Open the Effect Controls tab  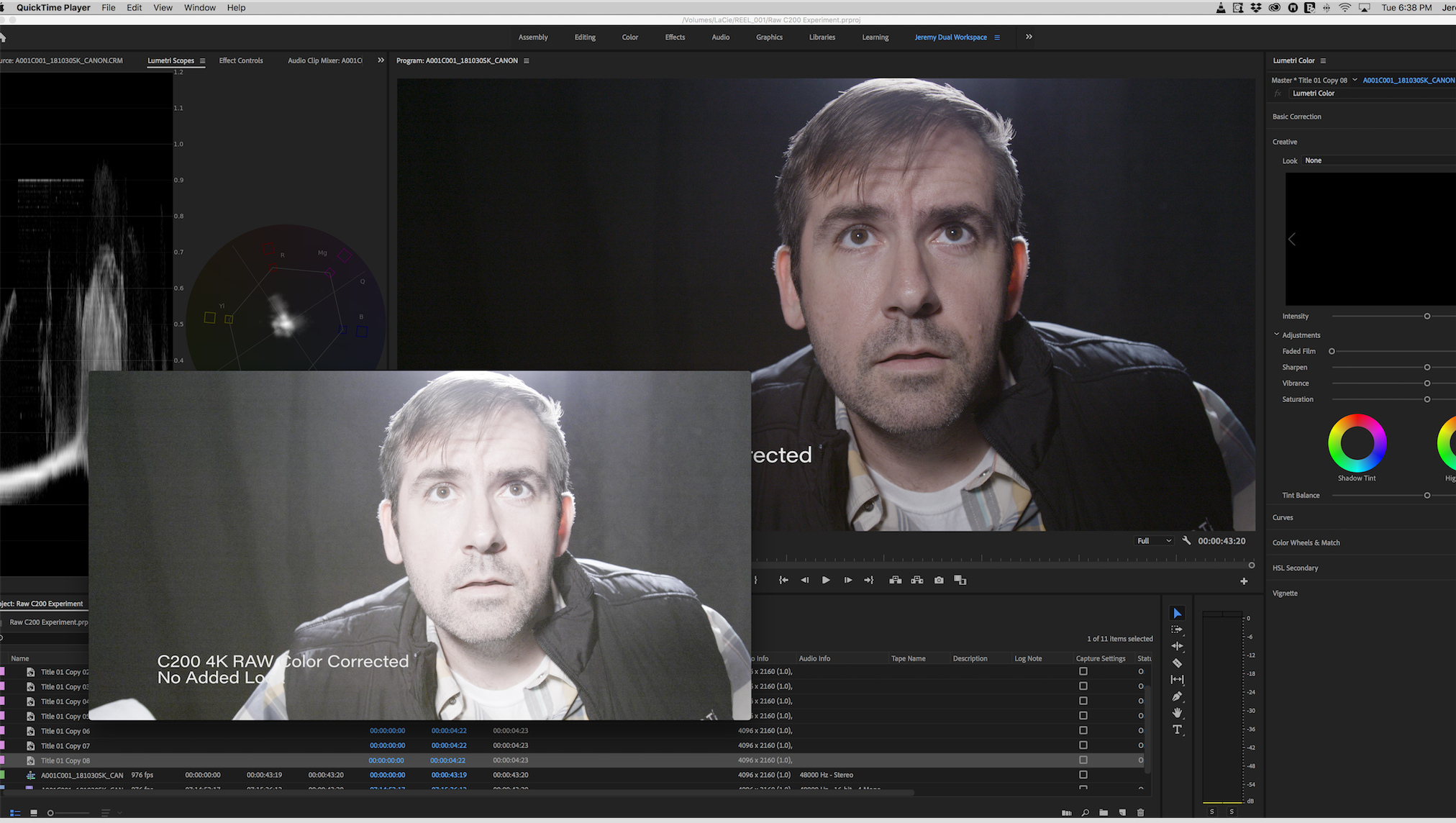point(241,60)
